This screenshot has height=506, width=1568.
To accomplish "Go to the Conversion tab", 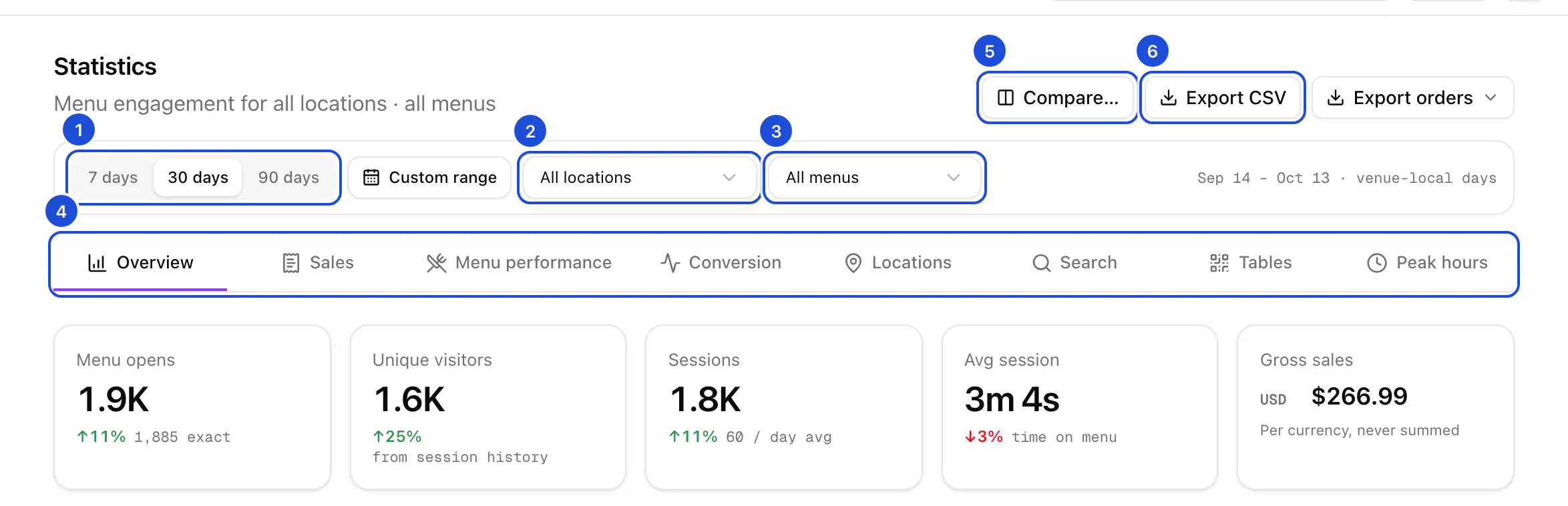I will pyautogui.click(x=721, y=263).
